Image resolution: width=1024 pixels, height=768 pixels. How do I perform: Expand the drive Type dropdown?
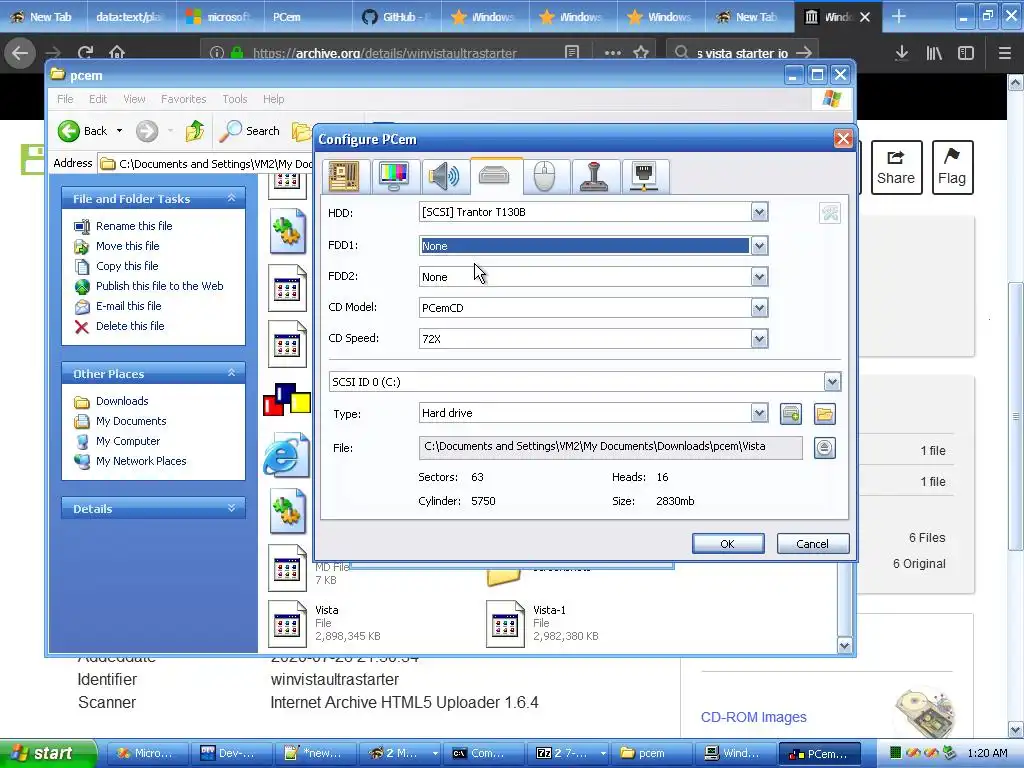pyautogui.click(x=759, y=413)
